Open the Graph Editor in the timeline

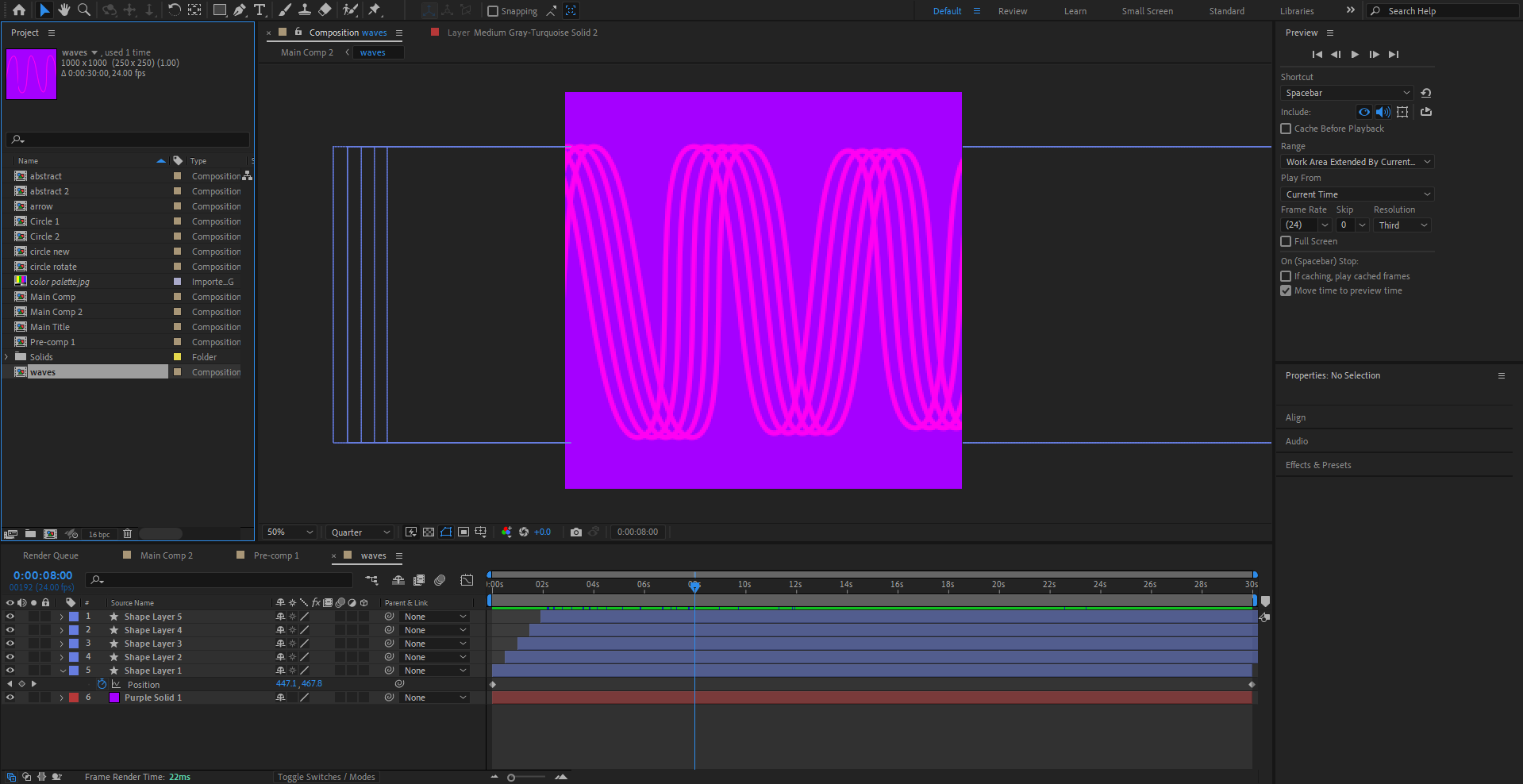click(467, 580)
